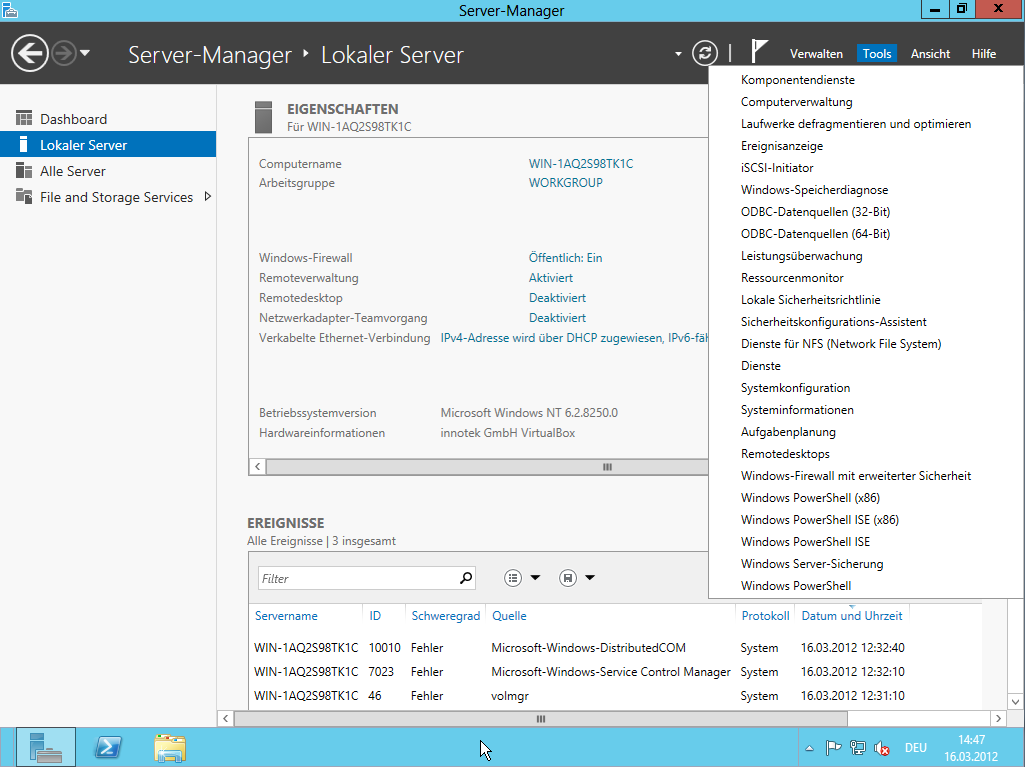This screenshot has height=767, width=1025.
Task: Click the back navigation arrow button
Action: [x=30, y=53]
